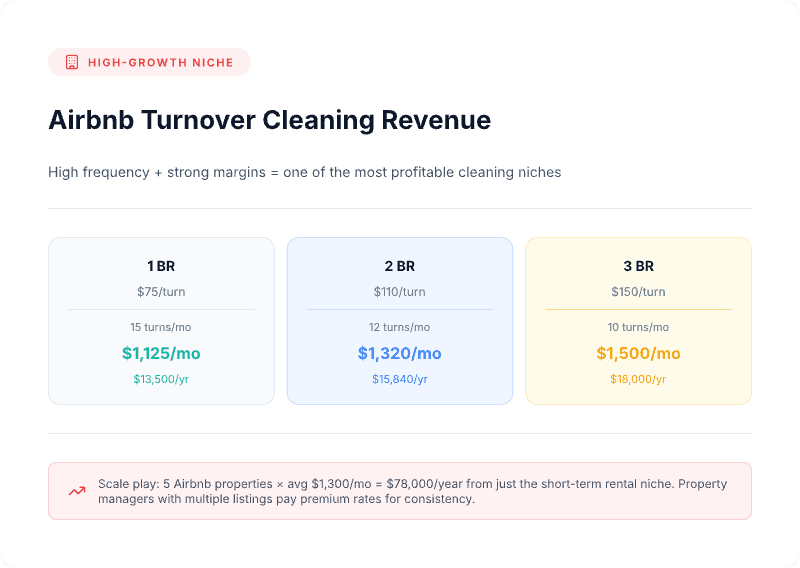Click the $1,320/mo revenue figure
Viewport: 800px width, 568px height.
pyautogui.click(x=399, y=353)
